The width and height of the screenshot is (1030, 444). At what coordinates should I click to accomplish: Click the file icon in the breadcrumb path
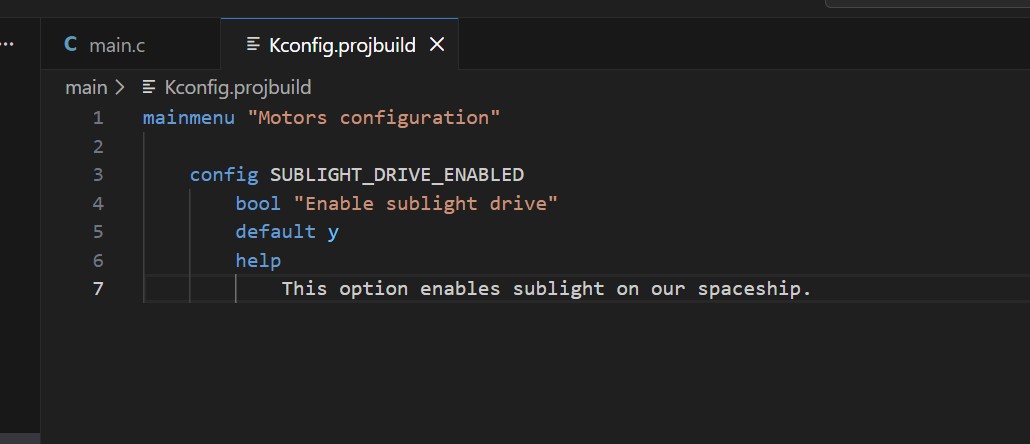(150, 88)
